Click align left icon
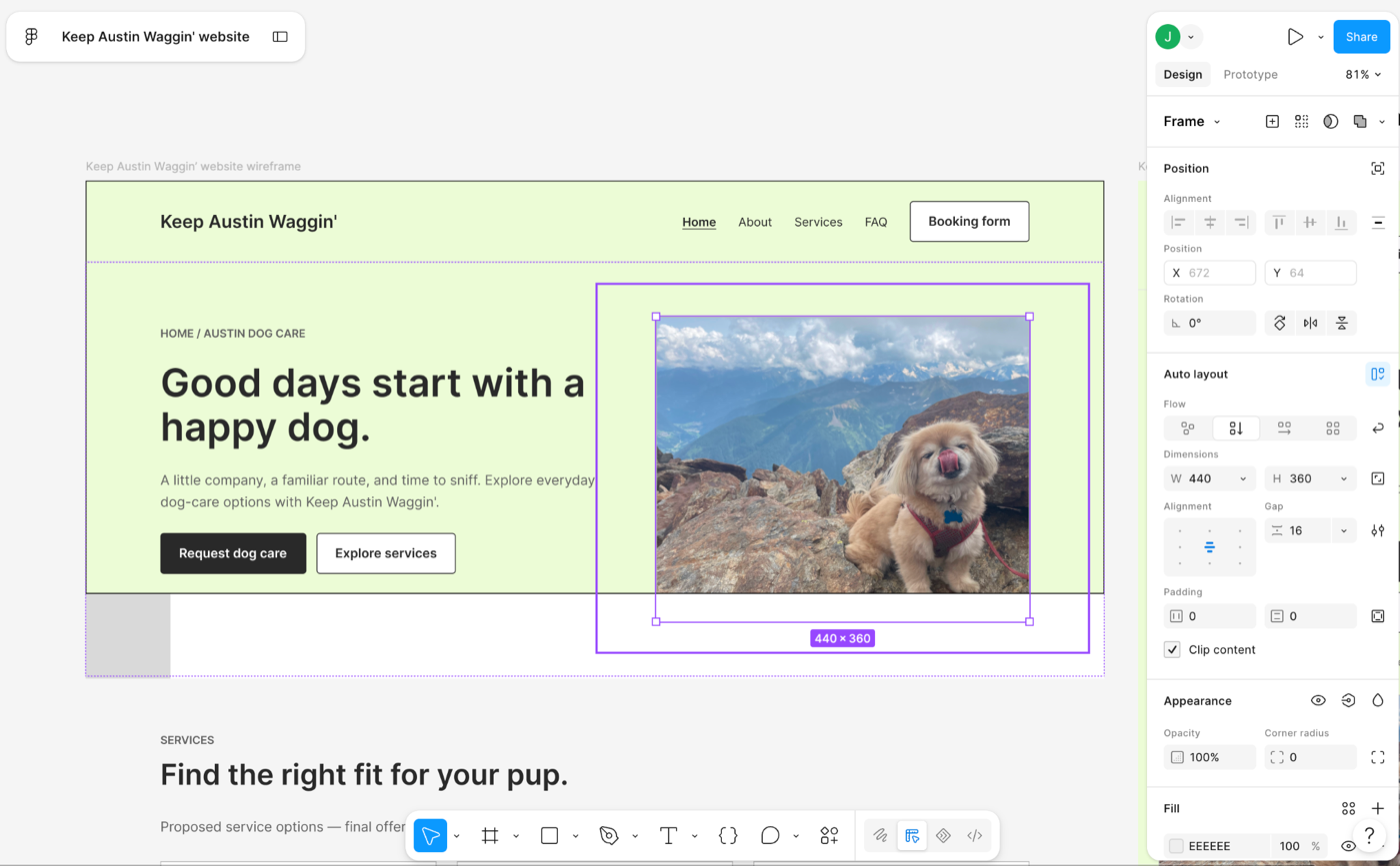Image resolution: width=1400 pixels, height=866 pixels. pyautogui.click(x=1179, y=222)
